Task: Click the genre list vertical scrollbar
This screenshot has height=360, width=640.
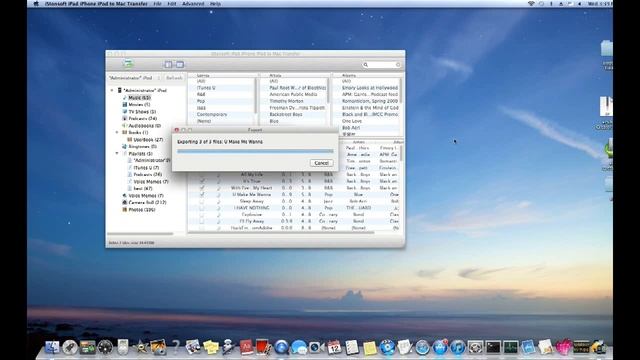Action: (x=257, y=96)
